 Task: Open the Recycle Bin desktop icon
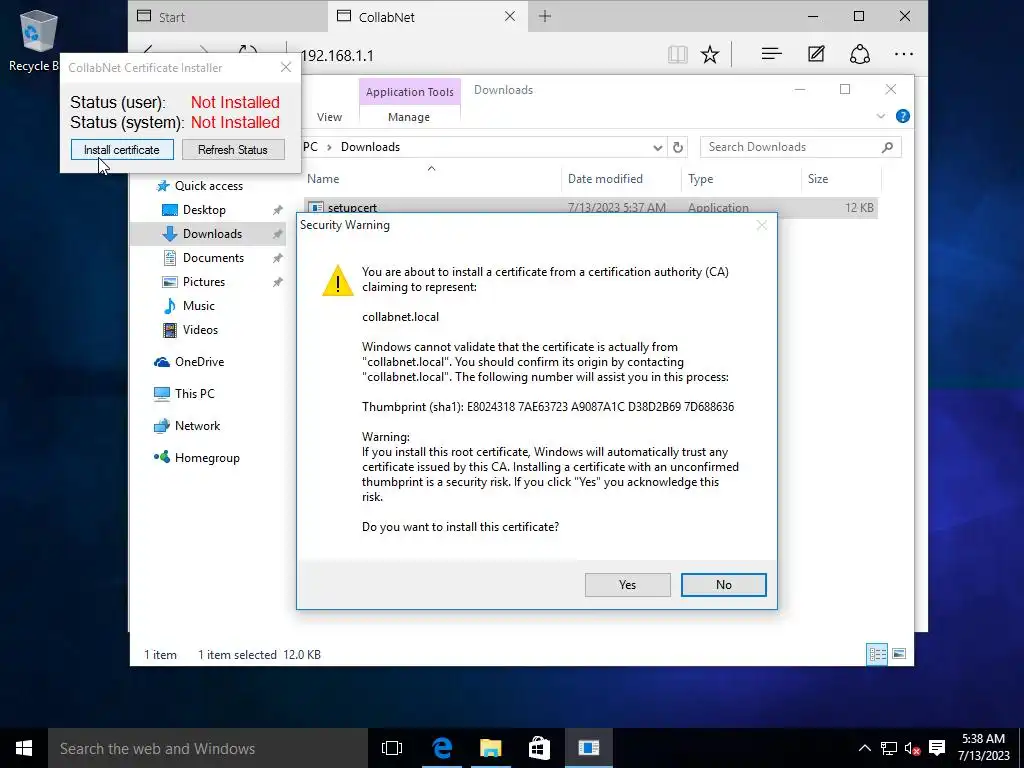[x=37, y=40]
